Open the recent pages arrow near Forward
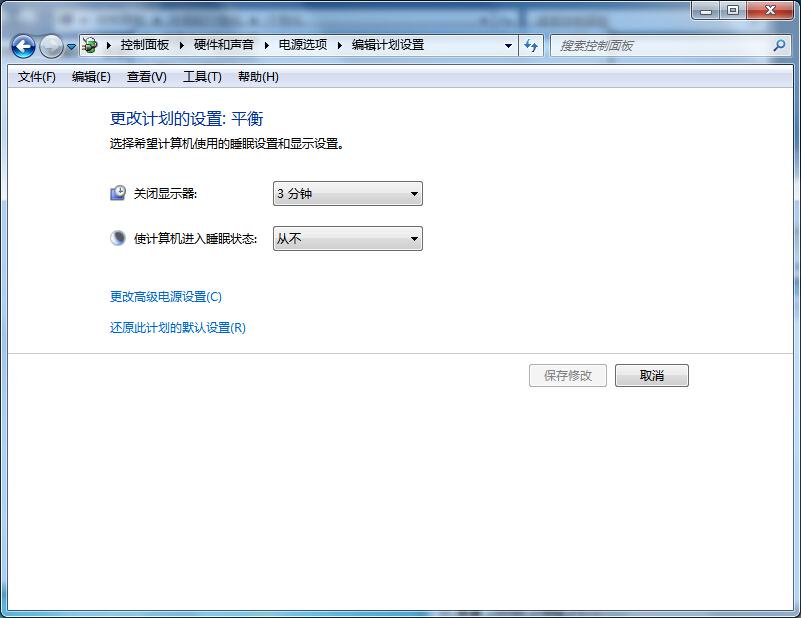801x618 pixels. tap(71, 47)
